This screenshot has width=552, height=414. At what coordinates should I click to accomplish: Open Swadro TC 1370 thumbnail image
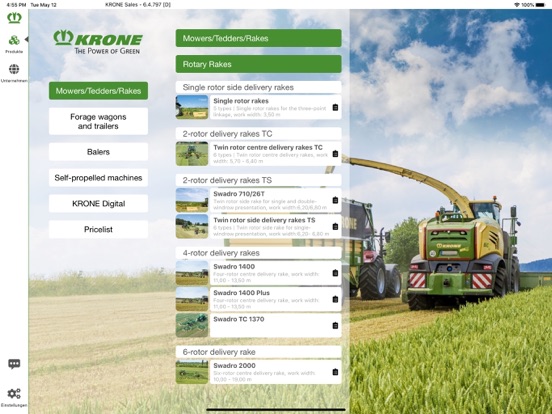coord(192,325)
